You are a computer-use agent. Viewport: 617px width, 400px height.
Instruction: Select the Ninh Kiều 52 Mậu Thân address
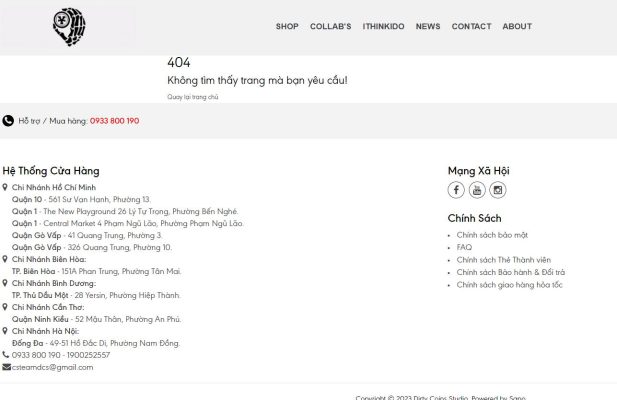96,319
